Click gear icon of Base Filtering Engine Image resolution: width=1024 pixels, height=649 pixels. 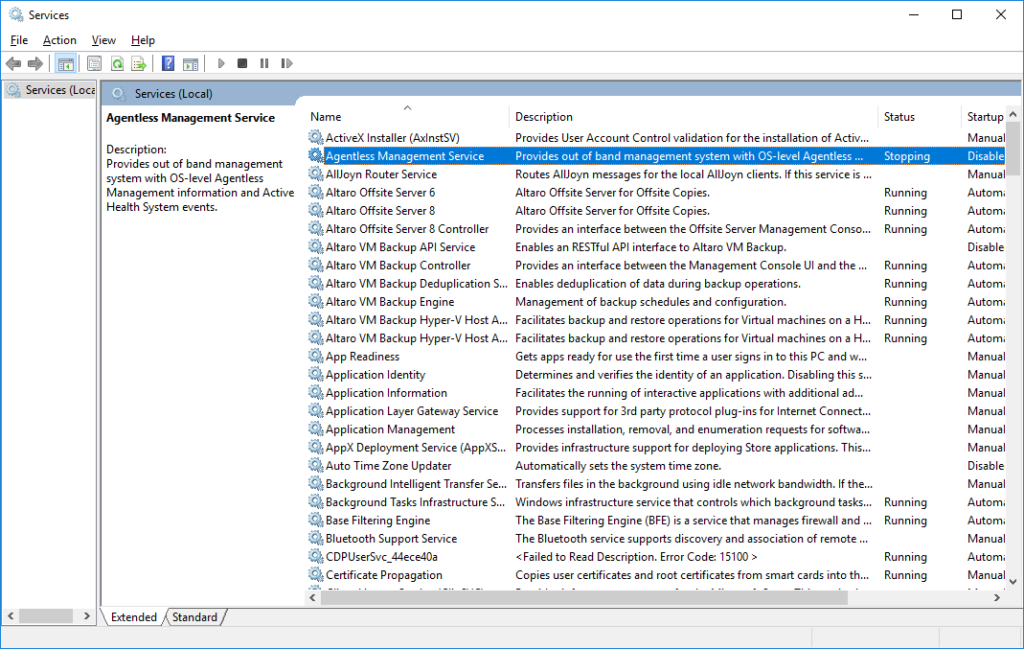tap(315, 520)
